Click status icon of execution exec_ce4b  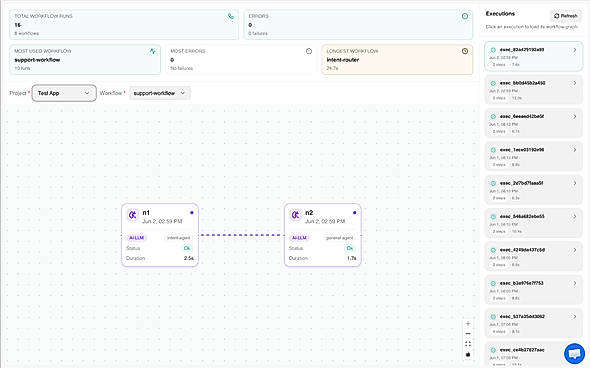coord(493,350)
